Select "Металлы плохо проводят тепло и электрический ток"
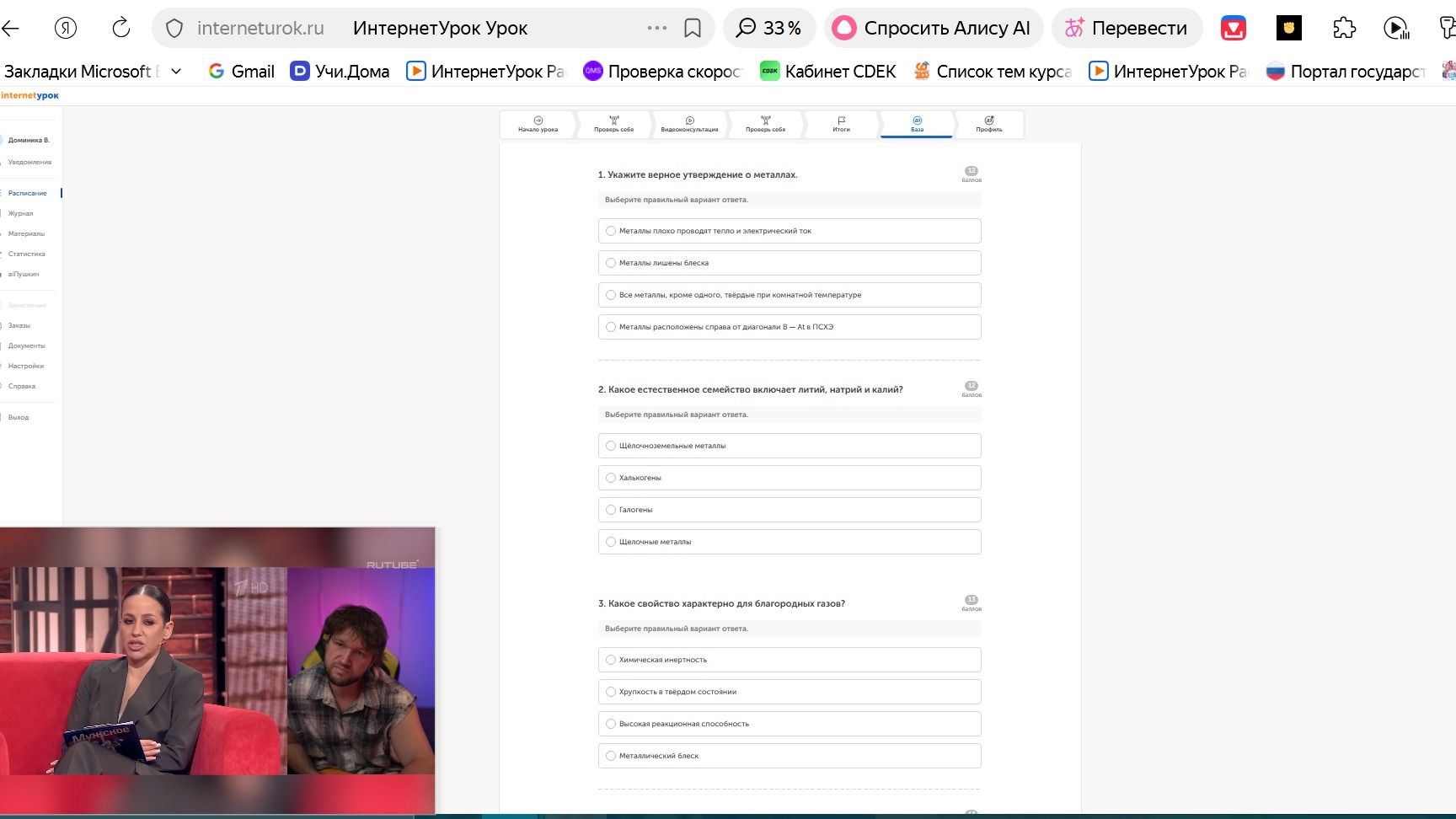Viewport: 1456px width, 819px height. (x=790, y=231)
